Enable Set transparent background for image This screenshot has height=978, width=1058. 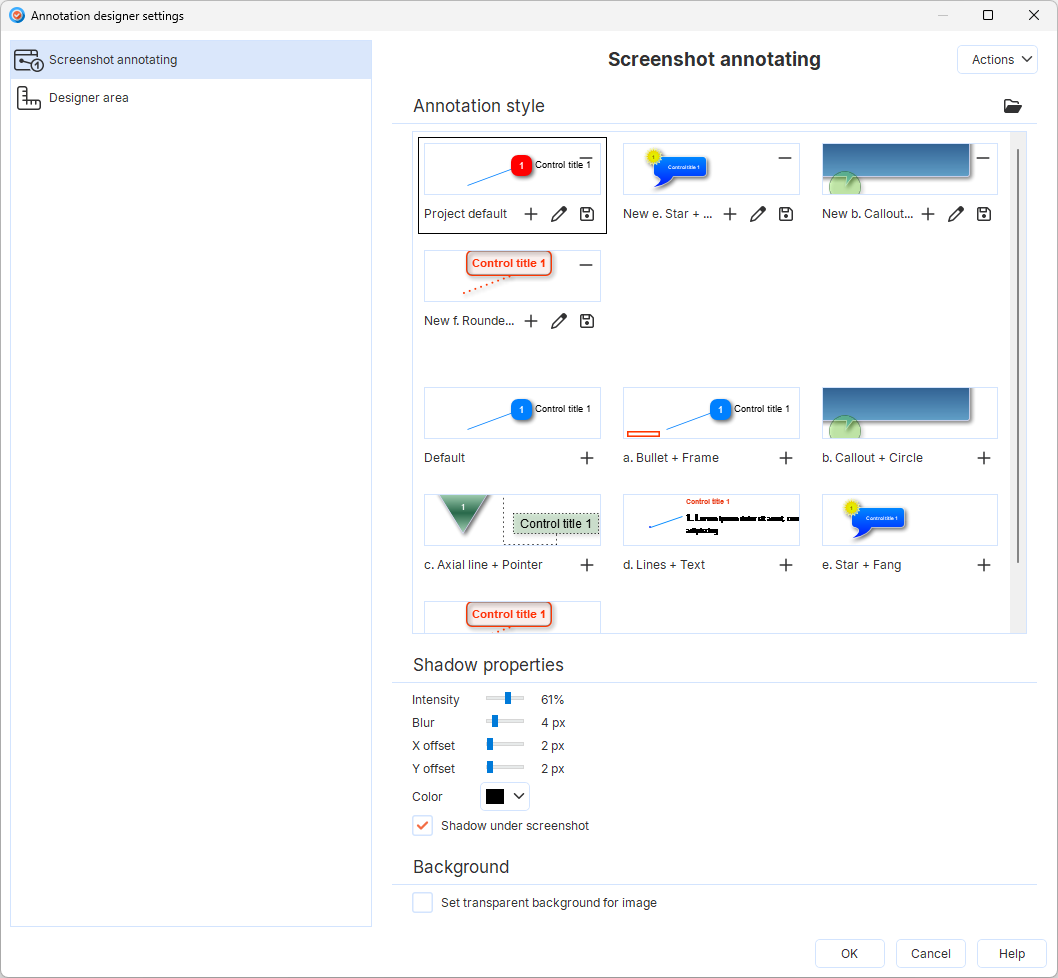point(423,903)
